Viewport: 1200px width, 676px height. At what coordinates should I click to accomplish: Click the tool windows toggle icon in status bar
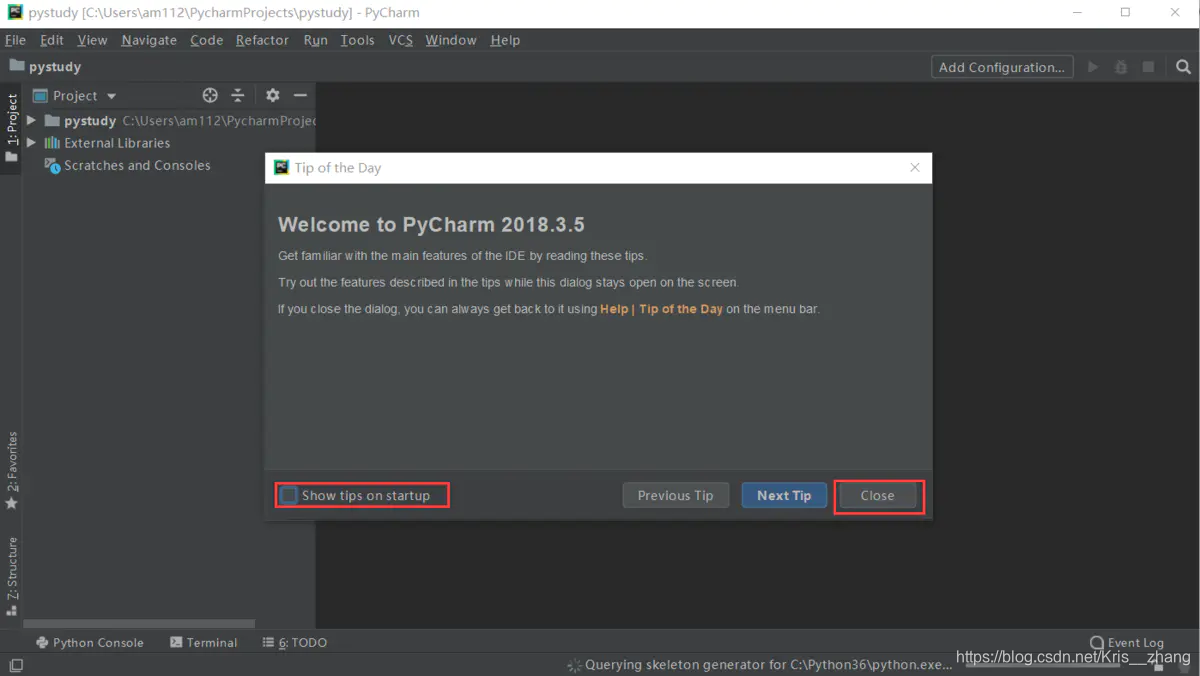click(x=16, y=665)
